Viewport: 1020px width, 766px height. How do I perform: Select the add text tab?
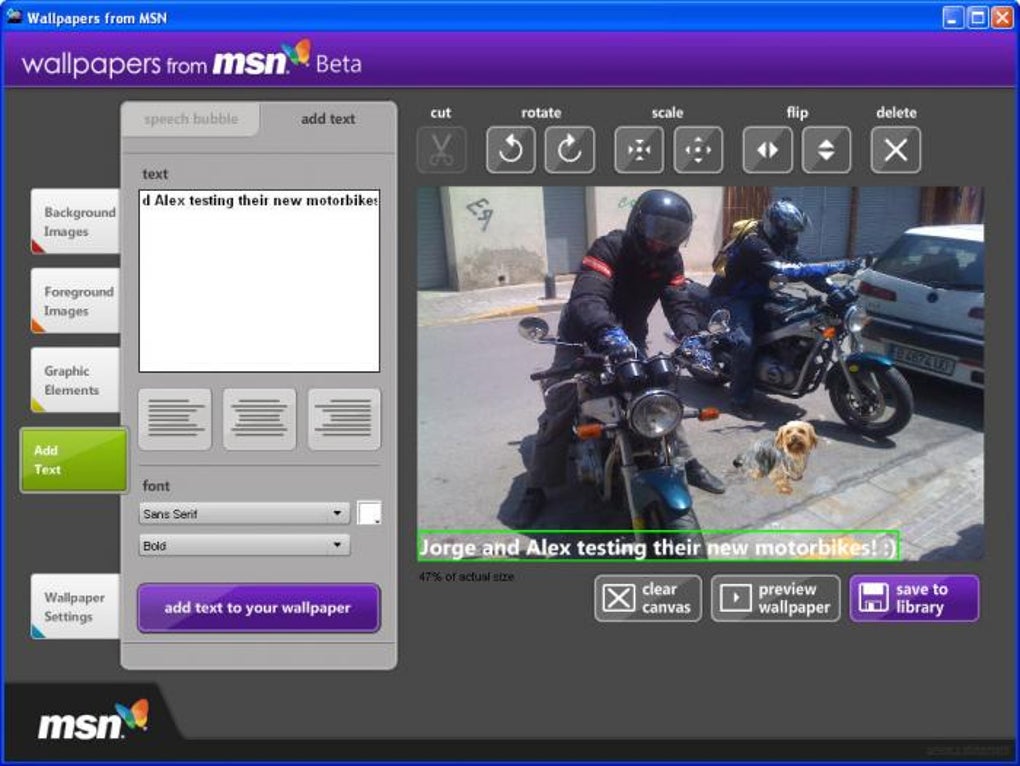pyautogui.click(x=328, y=119)
